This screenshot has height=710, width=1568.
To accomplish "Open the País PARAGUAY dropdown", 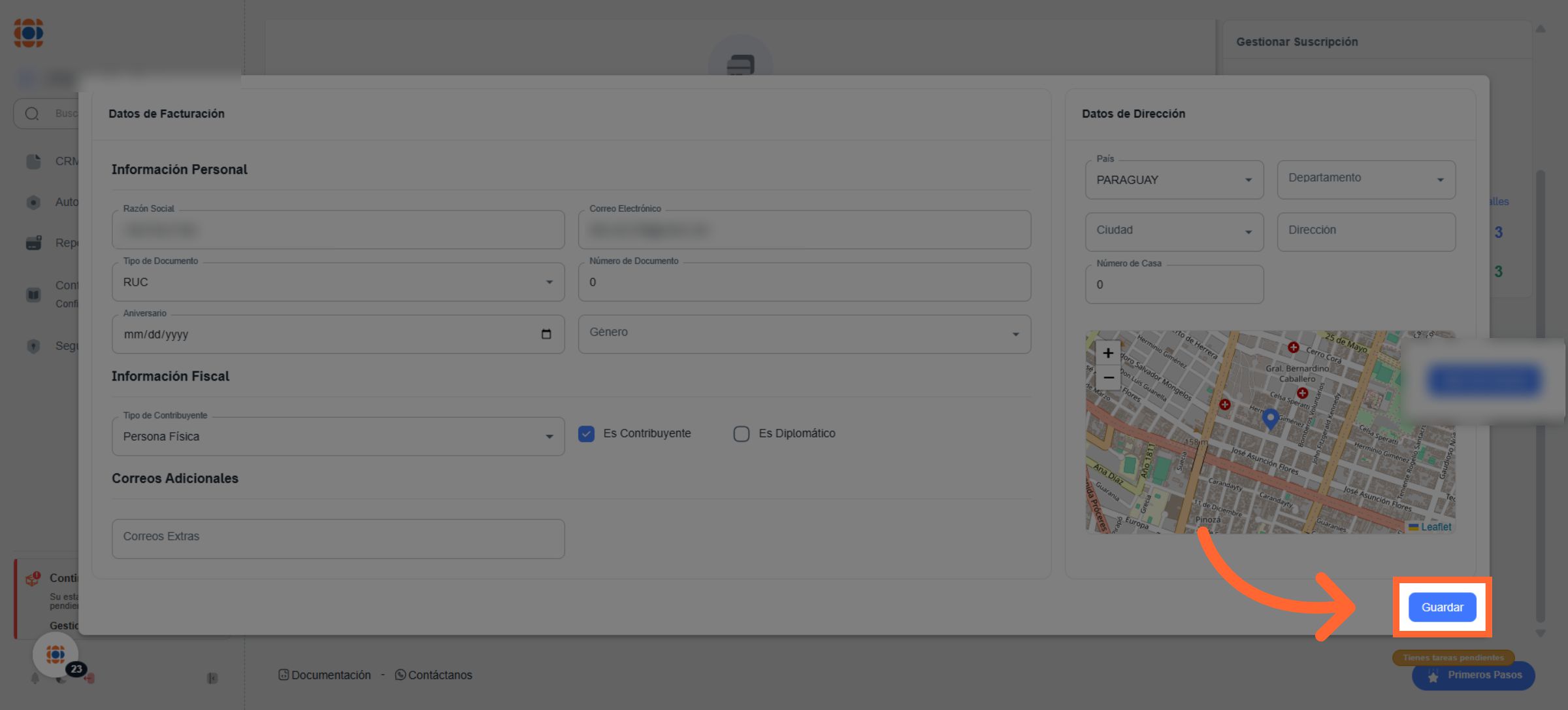I will click(1173, 180).
